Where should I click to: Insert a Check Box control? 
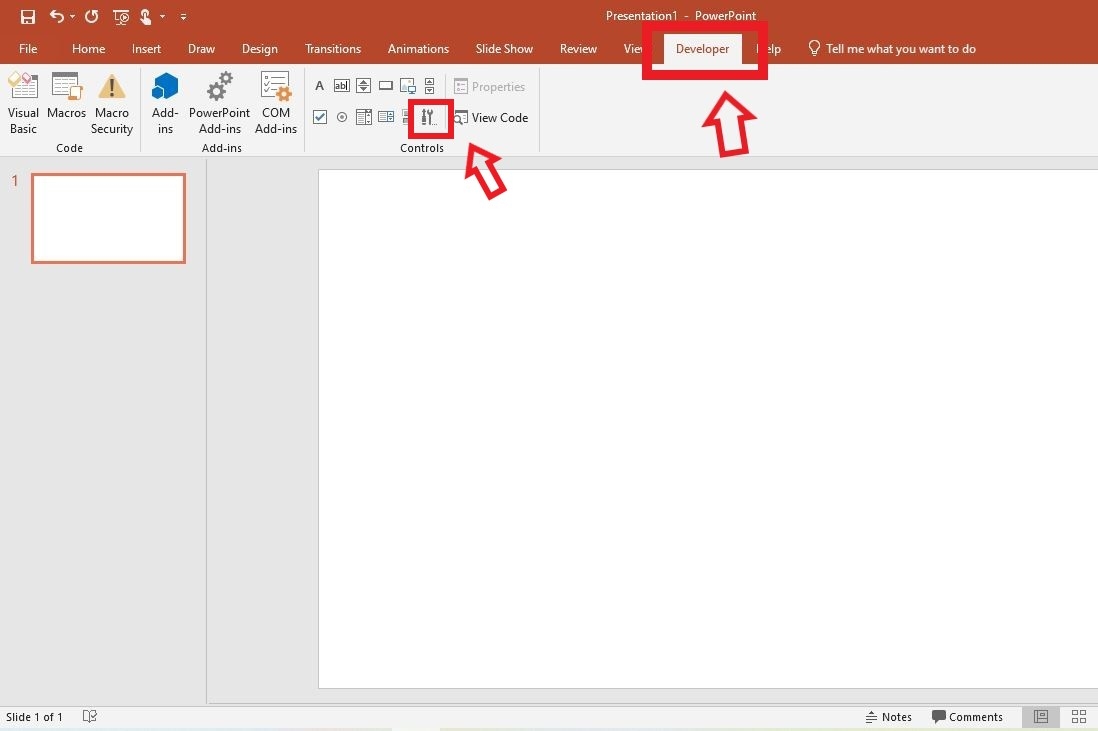tap(319, 117)
